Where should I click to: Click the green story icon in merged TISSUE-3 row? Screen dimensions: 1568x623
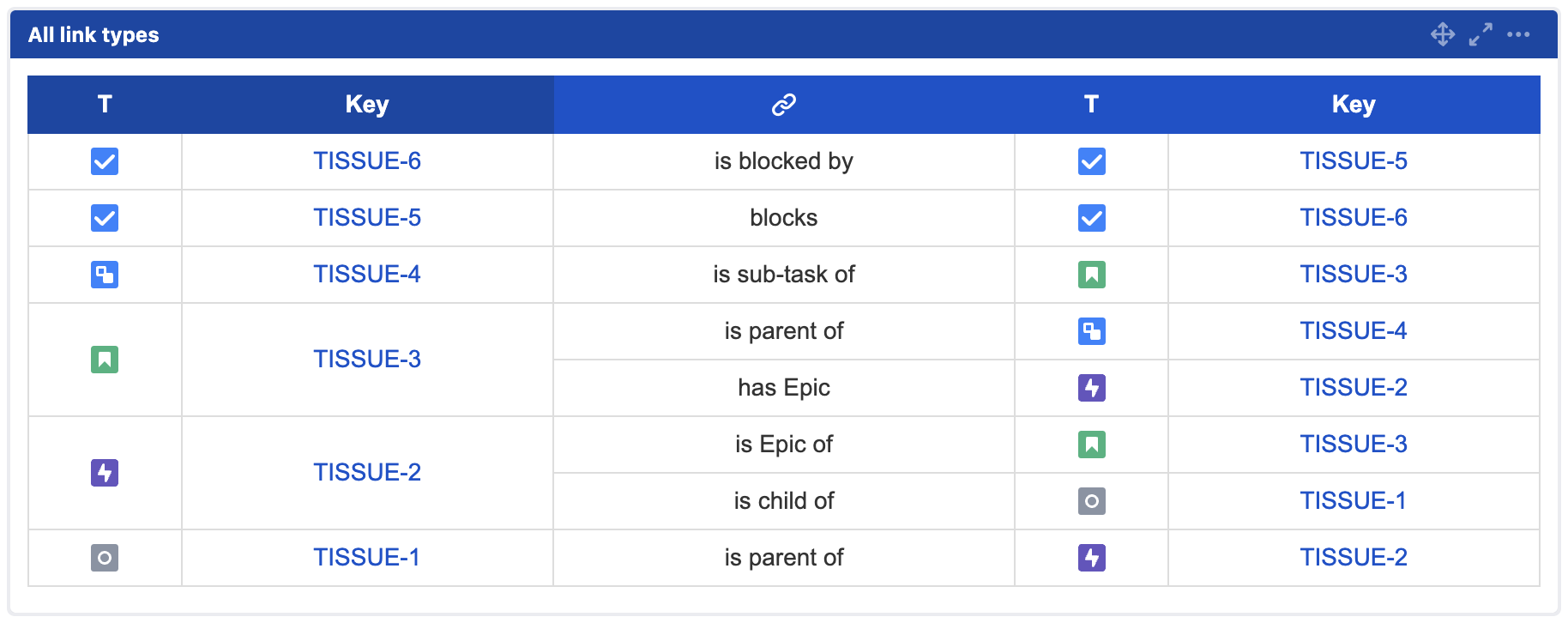click(x=105, y=360)
